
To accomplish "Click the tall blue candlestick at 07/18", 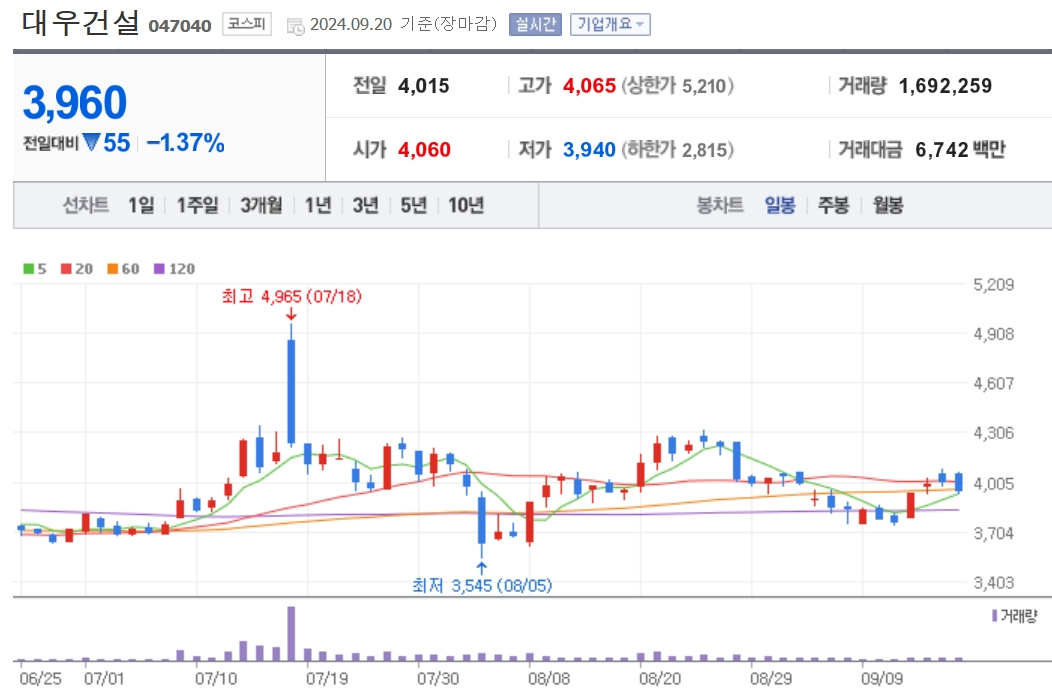I will click(x=291, y=391).
